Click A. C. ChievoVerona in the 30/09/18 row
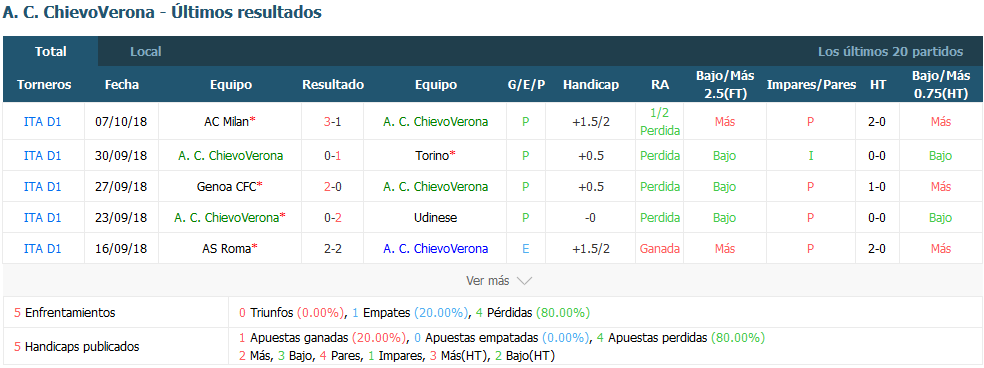Screen dimensions: 984x368 click(230, 156)
